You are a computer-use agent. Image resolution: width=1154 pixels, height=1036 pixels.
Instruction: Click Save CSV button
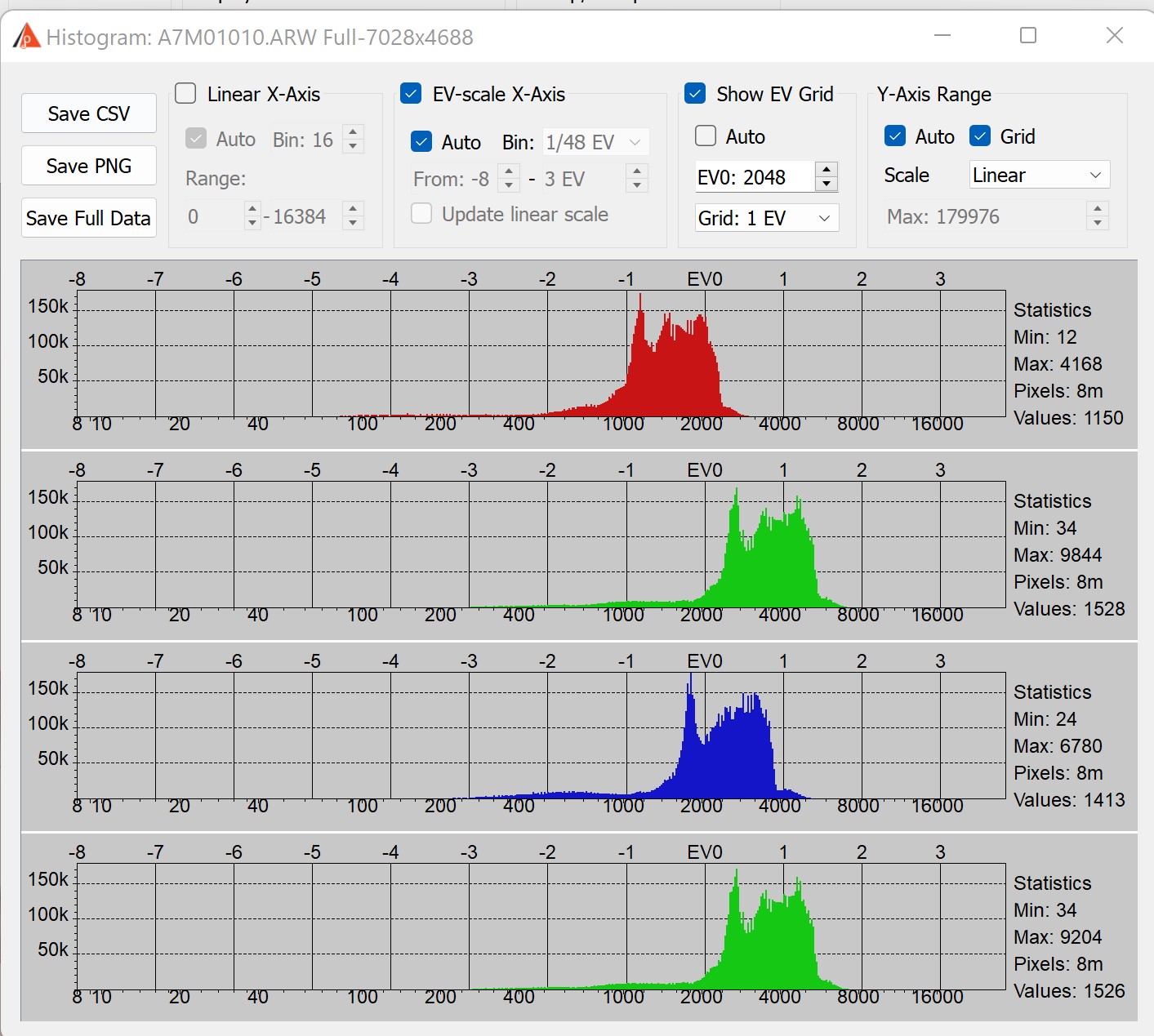[88, 113]
